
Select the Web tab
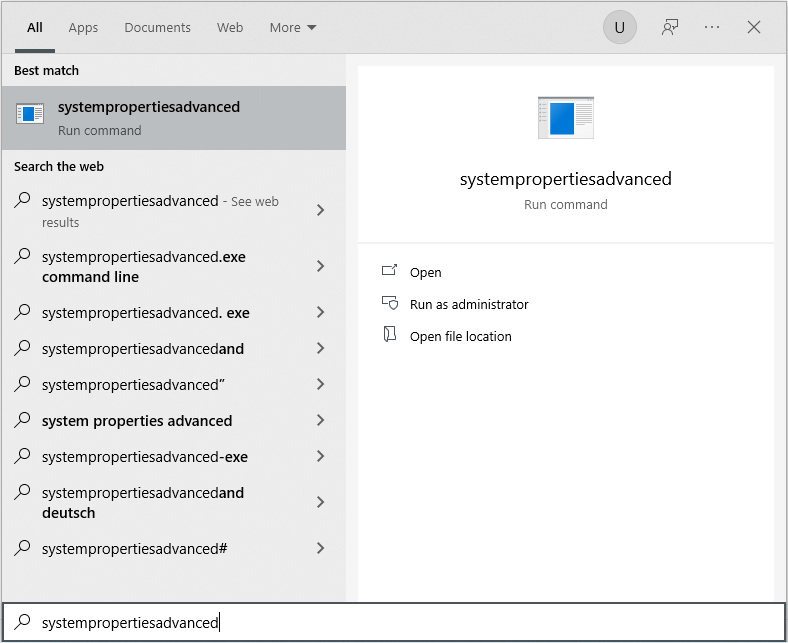tap(230, 27)
